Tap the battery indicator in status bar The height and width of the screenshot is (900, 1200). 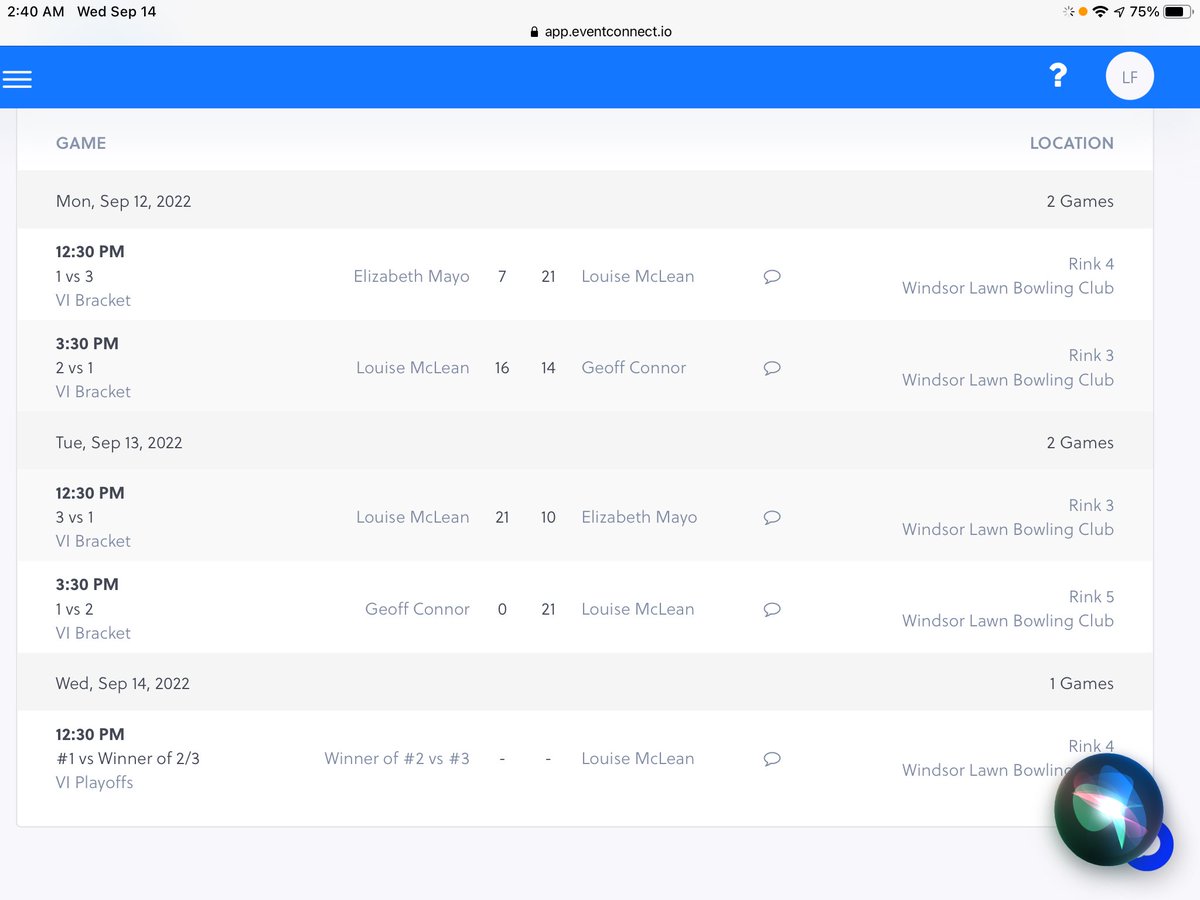pos(1179,12)
